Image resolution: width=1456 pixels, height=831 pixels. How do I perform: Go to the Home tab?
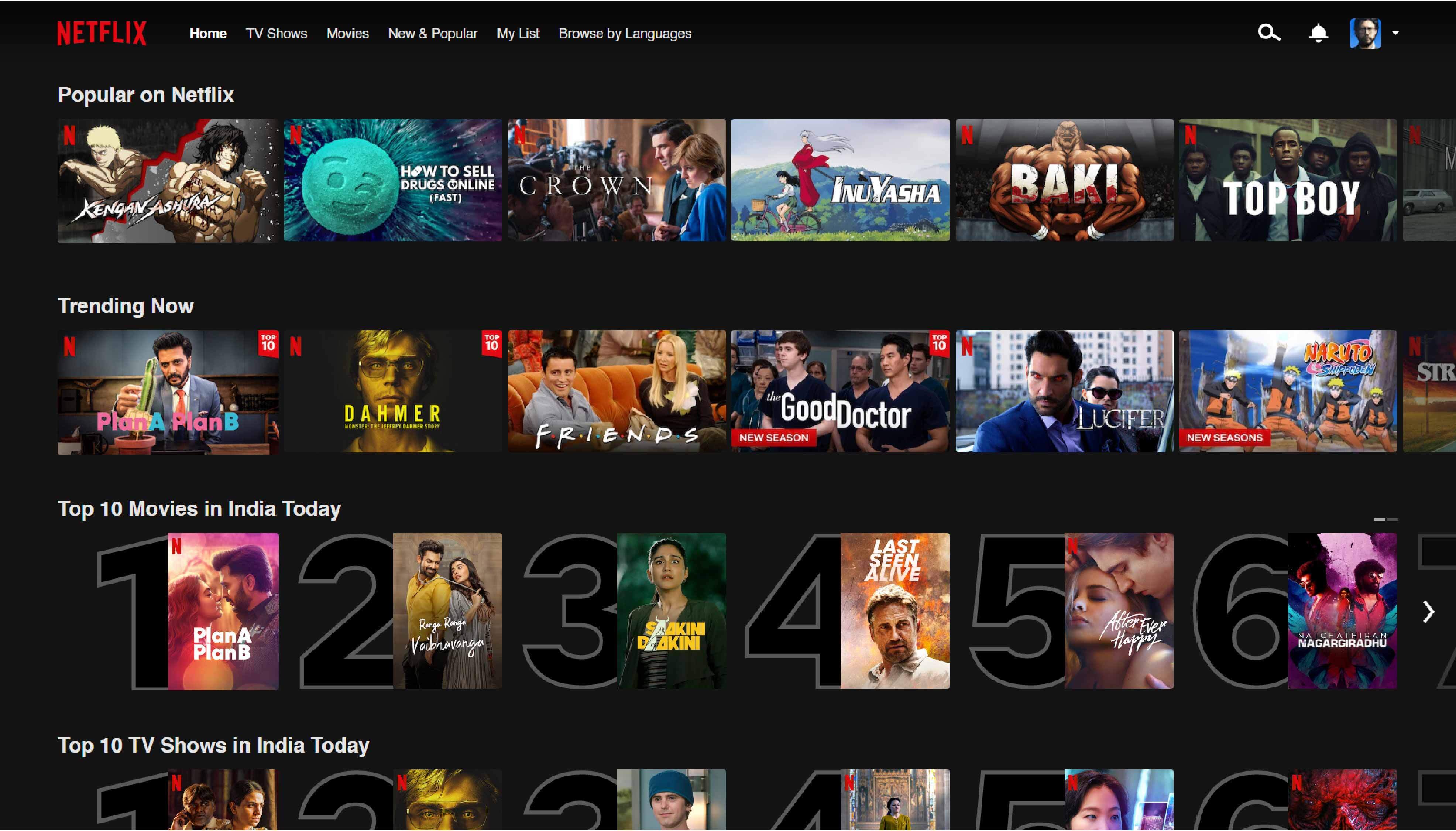pyautogui.click(x=208, y=34)
